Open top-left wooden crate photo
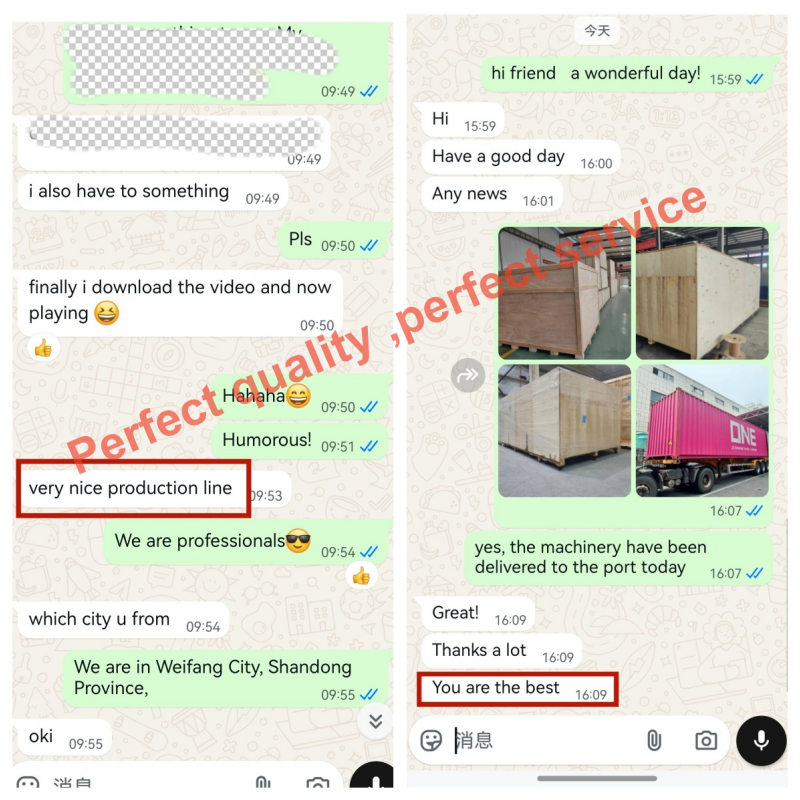Viewport: 800px width, 800px height. point(564,293)
